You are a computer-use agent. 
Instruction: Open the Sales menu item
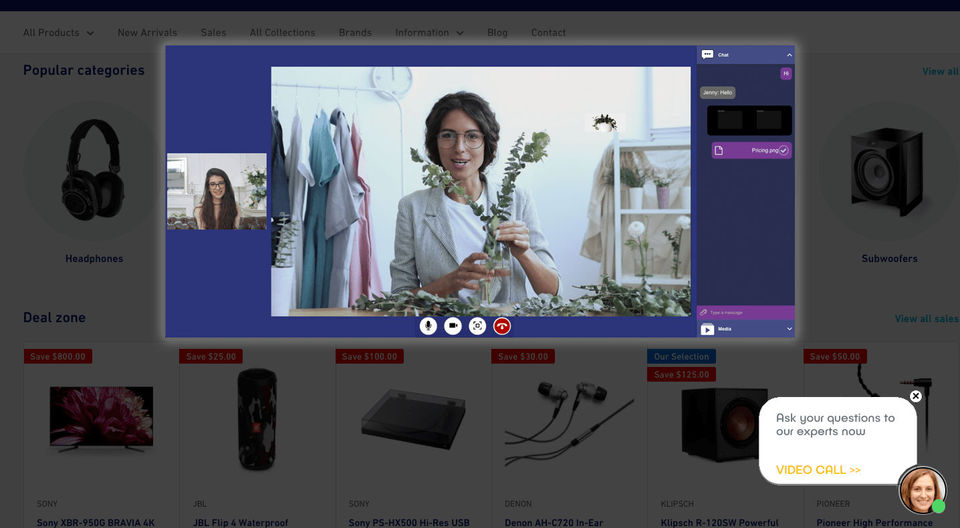(x=213, y=32)
